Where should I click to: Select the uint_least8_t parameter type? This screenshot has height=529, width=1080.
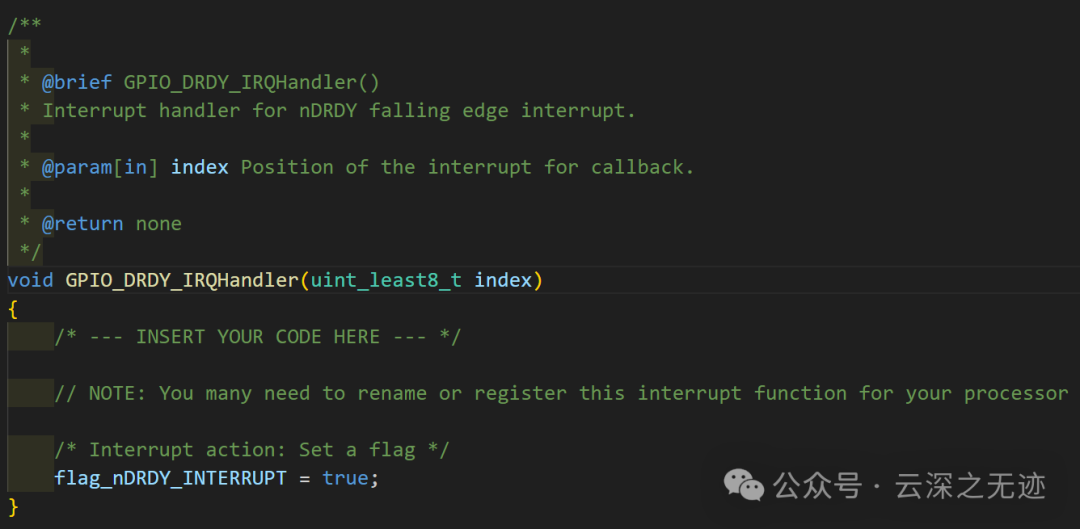pos(386,280)
